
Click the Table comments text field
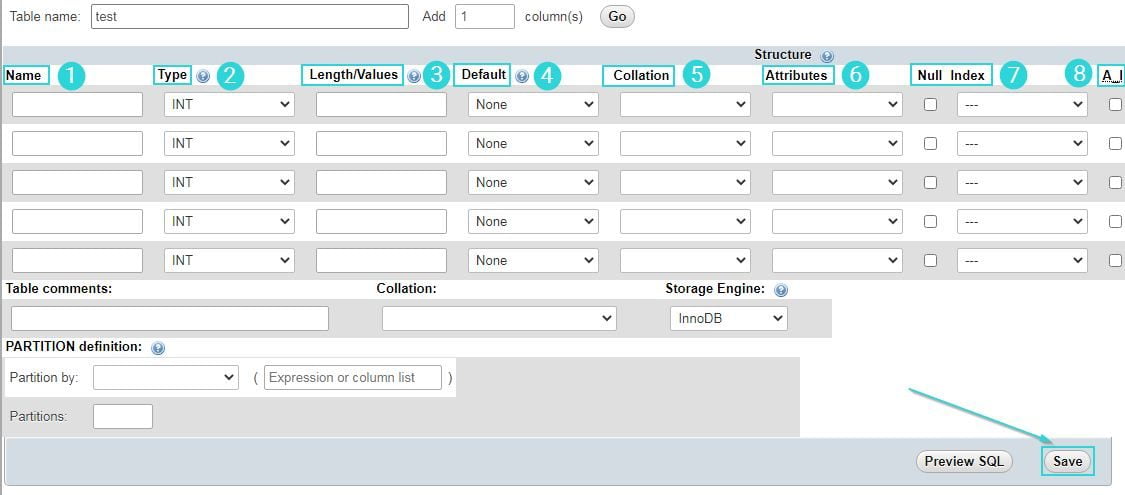[170, 319]
